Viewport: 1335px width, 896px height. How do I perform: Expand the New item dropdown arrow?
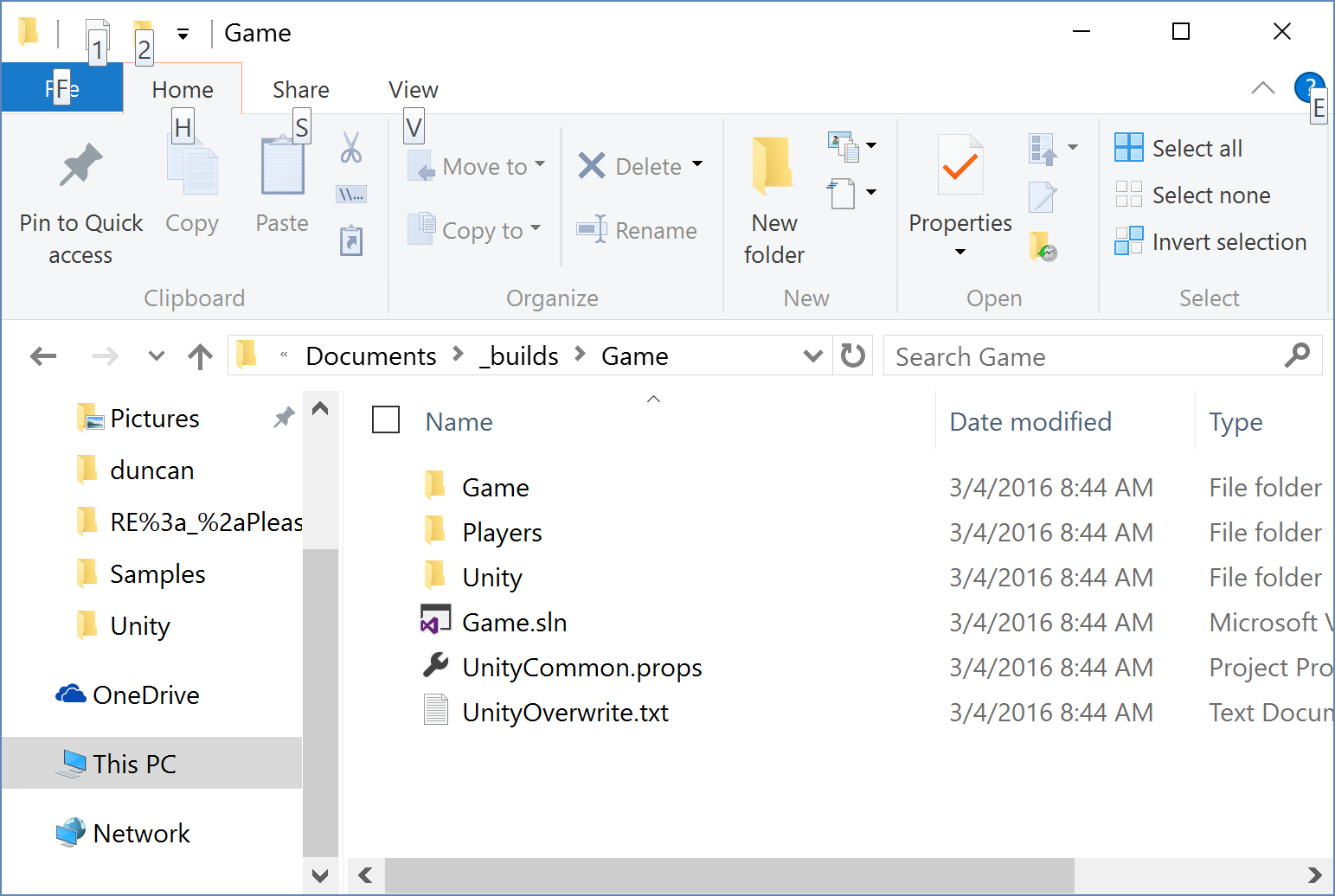click(871, 145)
